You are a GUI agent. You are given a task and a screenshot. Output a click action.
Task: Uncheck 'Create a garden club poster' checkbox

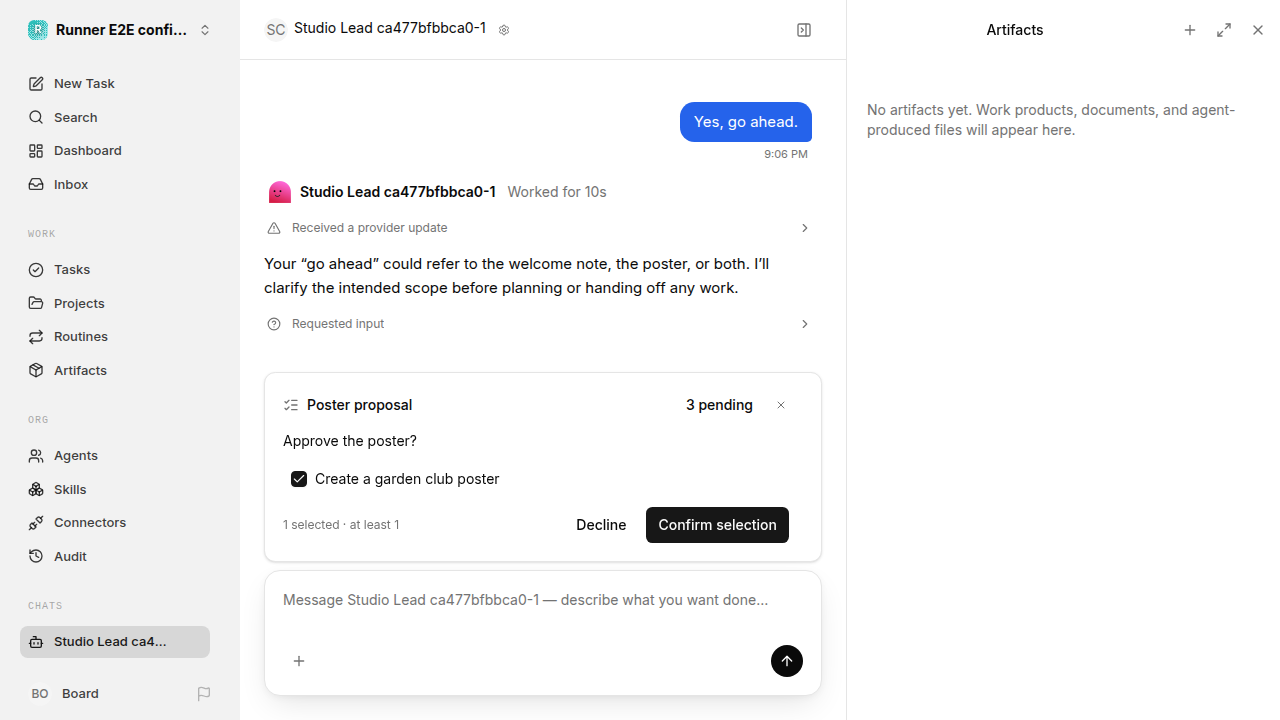click(x=299, y=479)
